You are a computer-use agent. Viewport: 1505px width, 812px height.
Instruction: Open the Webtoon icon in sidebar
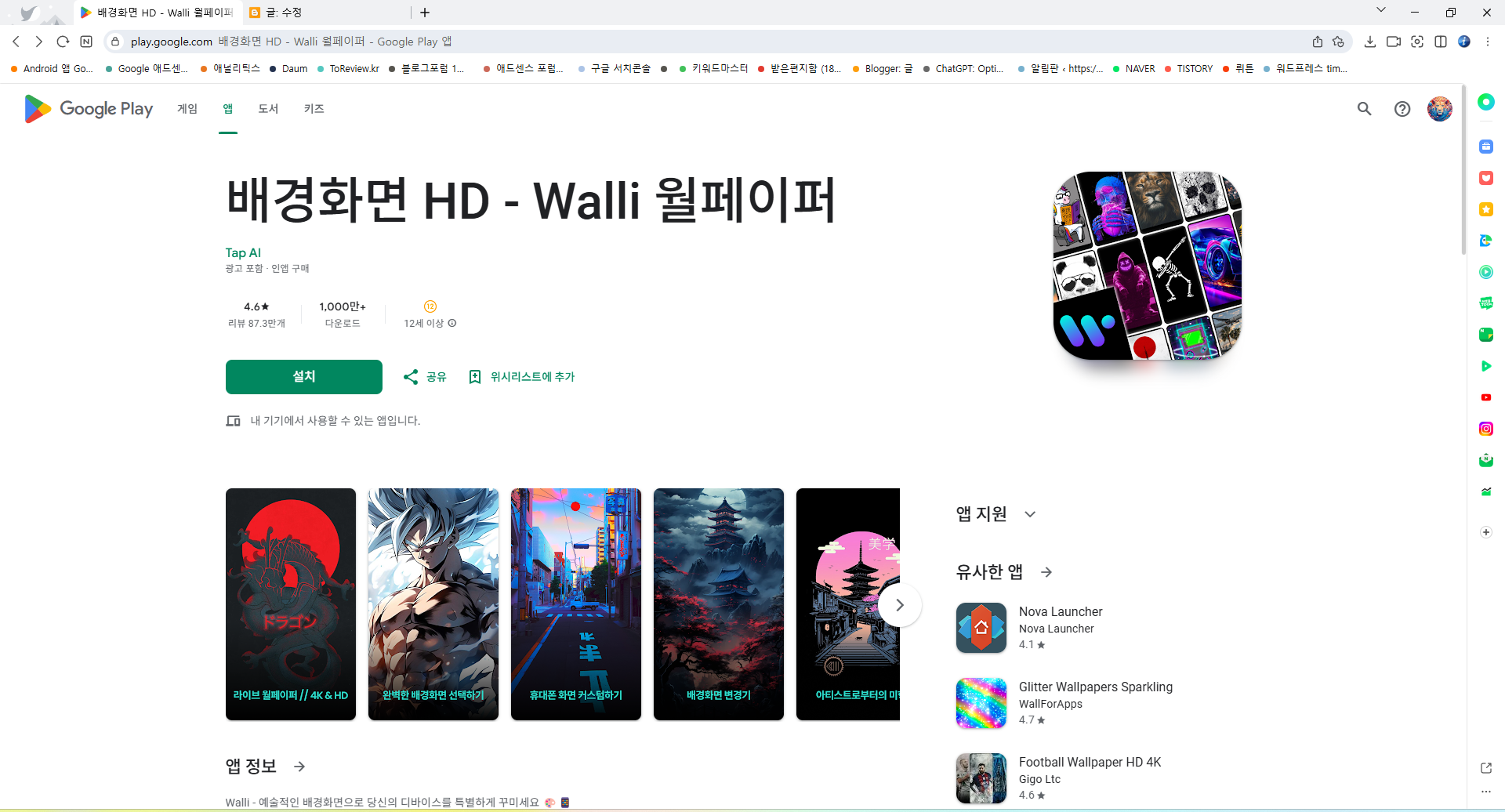(1486, 303)
